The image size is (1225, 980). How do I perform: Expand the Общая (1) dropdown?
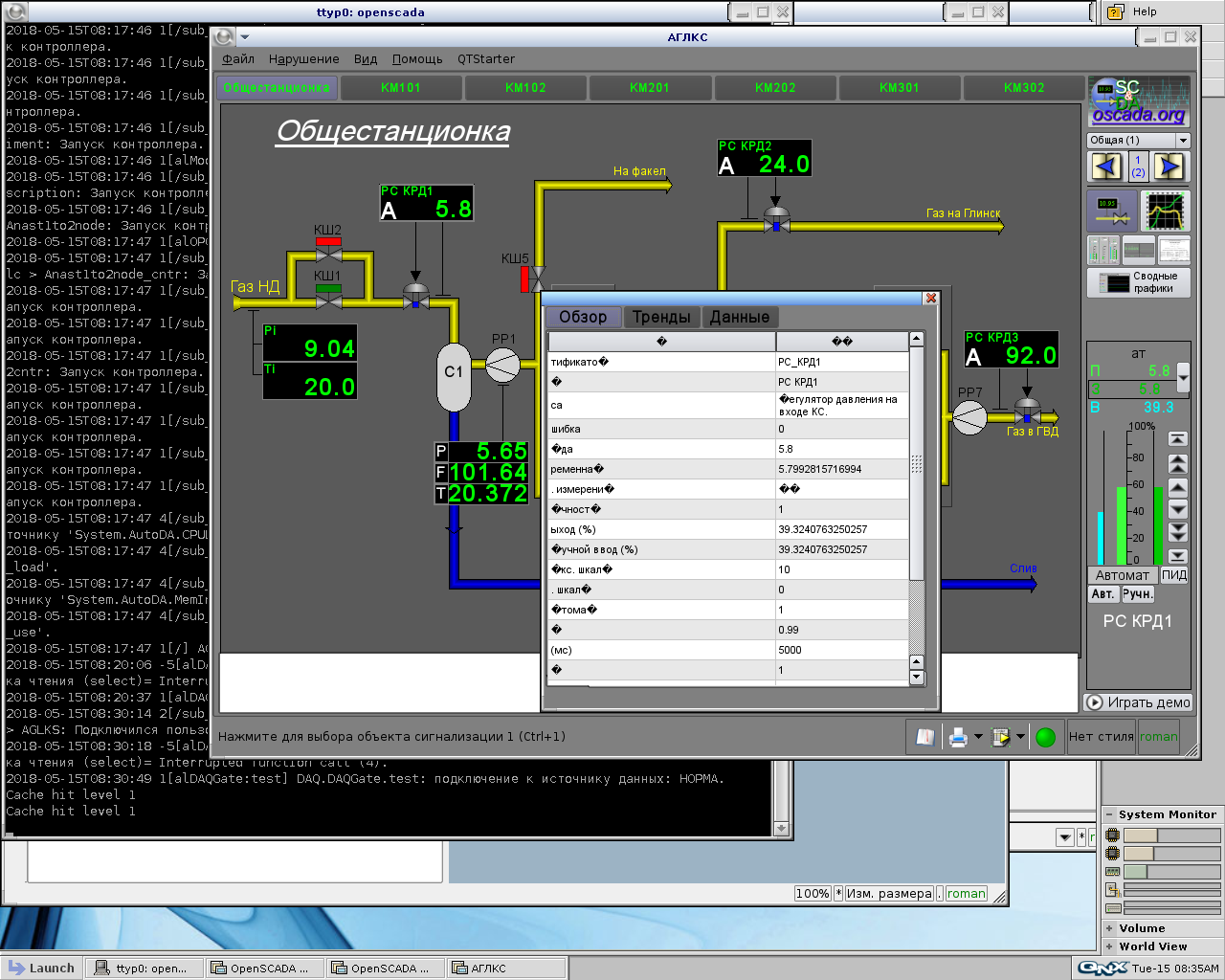pyautogui.click(x=1183, y=141)
